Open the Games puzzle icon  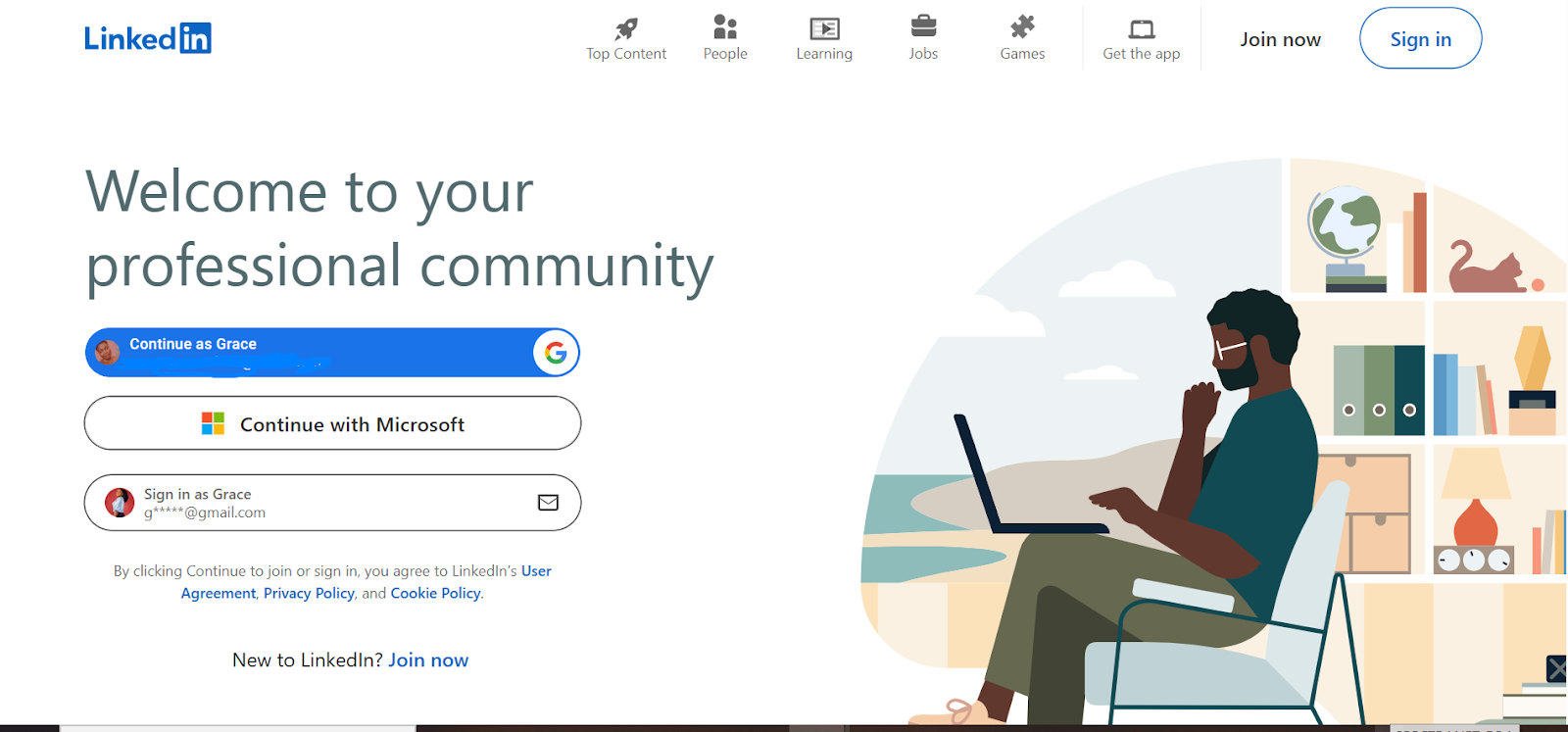point(1022,26)
